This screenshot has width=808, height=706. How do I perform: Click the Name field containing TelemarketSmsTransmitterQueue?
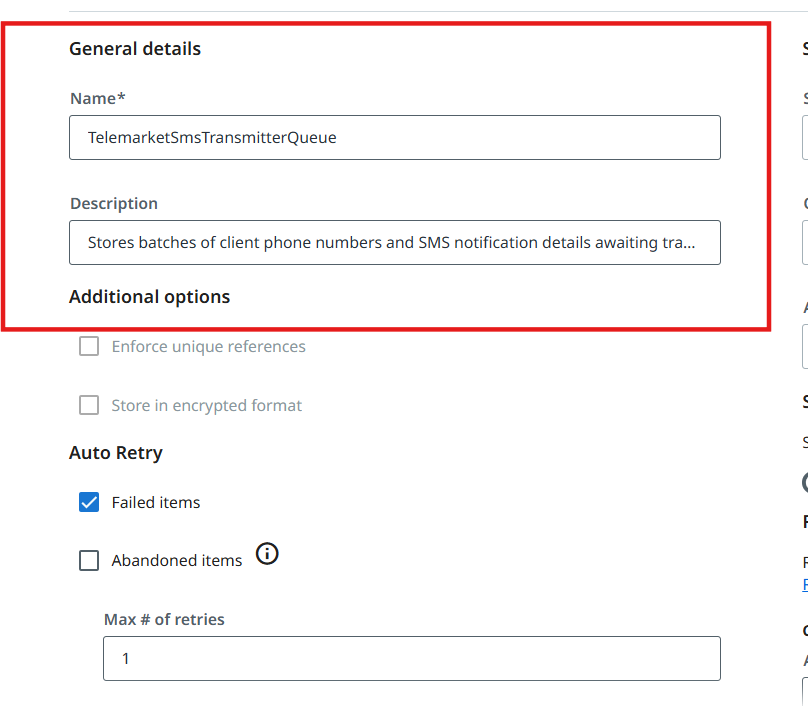point(395,138)
